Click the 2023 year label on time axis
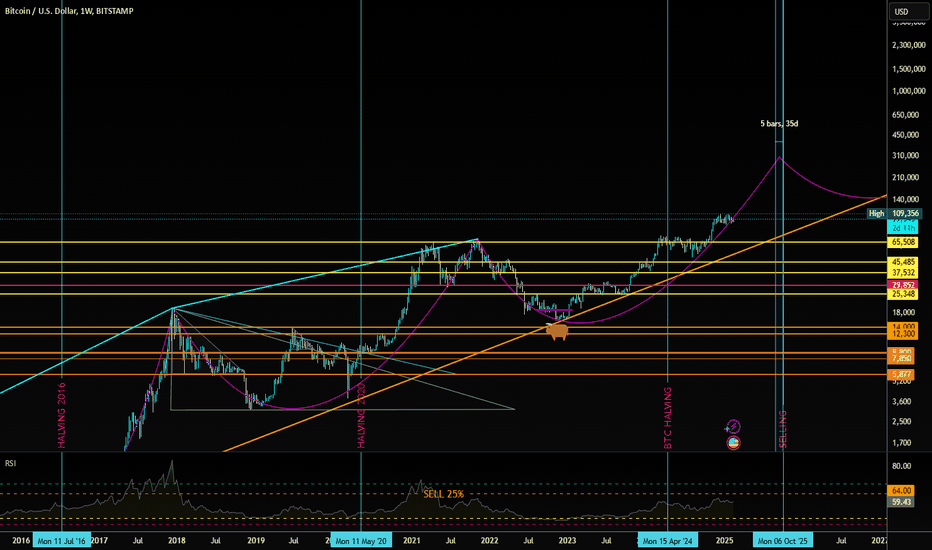 567,540
